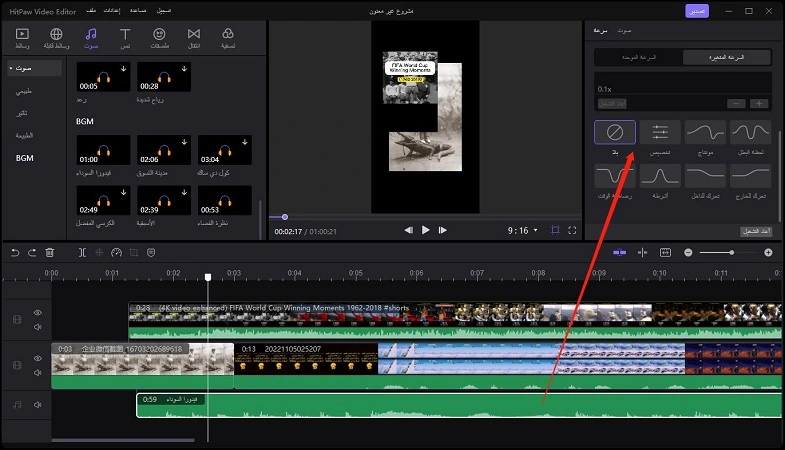The image size is (785, 450).
Task: Download the 00:05 thunder sound
Action: pos(124,69)
